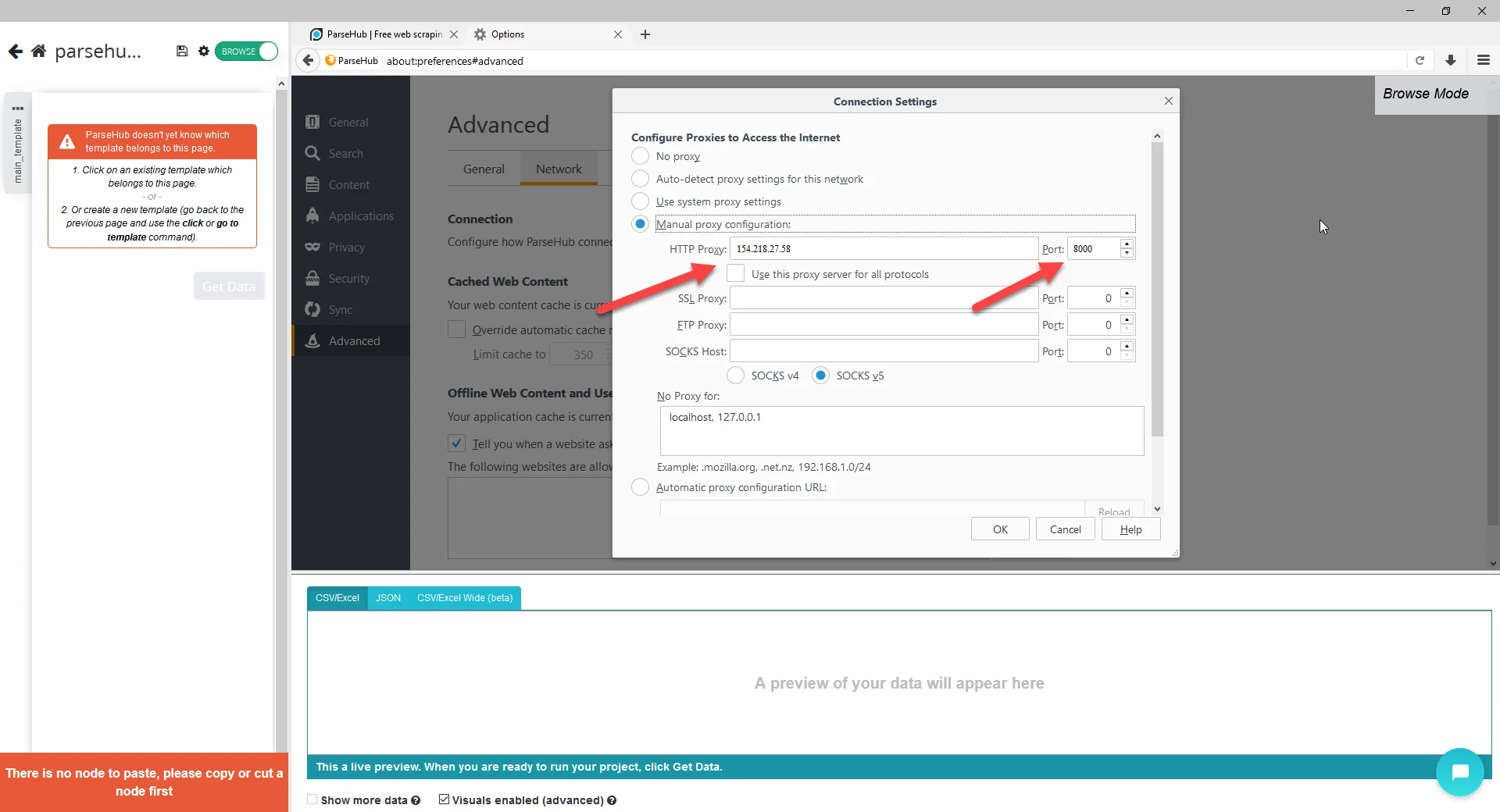Reload the page with the refresh icon
This screenshot has width=1500, height=812.
1420,60
